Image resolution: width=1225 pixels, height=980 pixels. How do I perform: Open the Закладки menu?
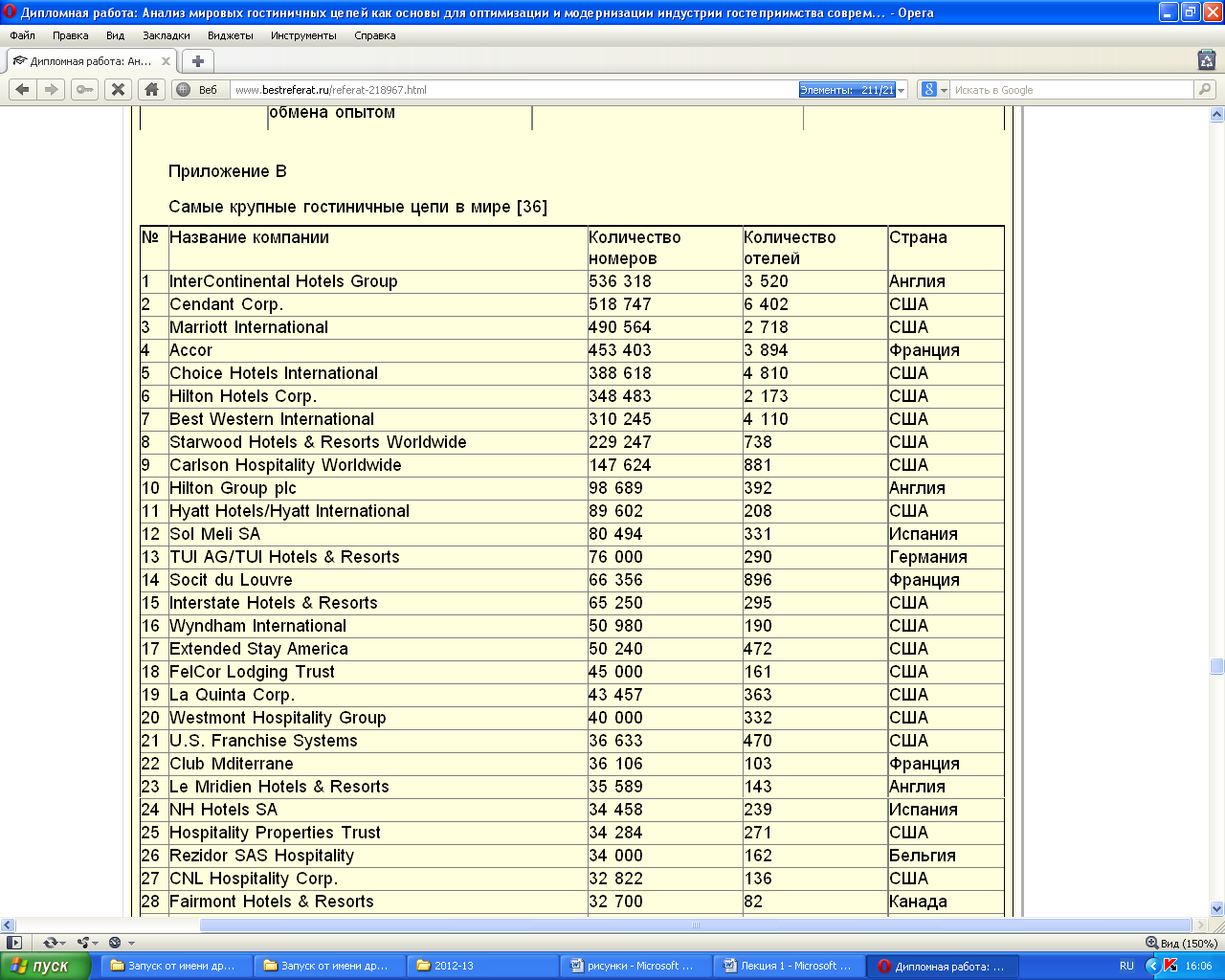click(167, 35)
